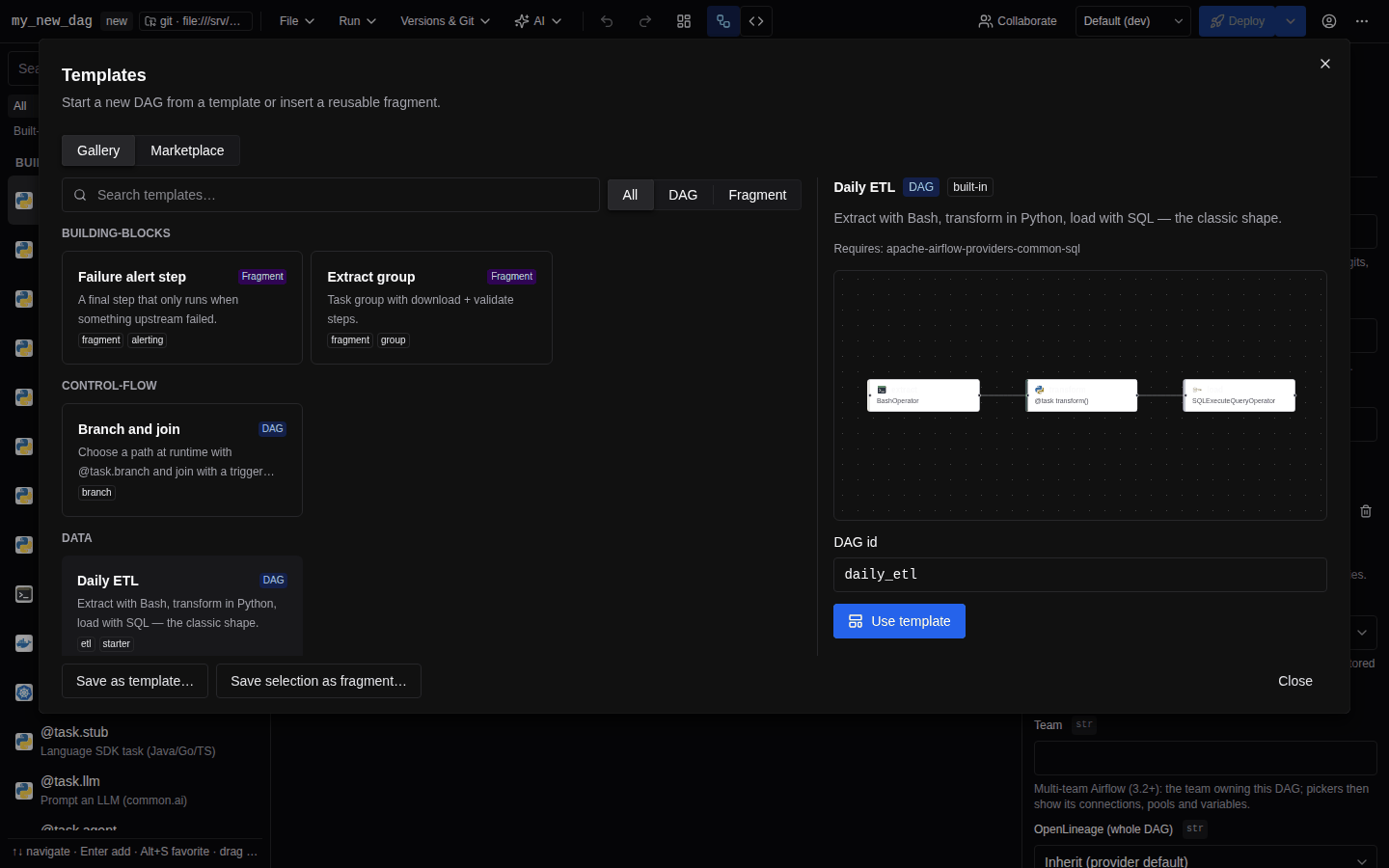
Task: Filter templates by Fragment
Action: [x=757, y=195]
